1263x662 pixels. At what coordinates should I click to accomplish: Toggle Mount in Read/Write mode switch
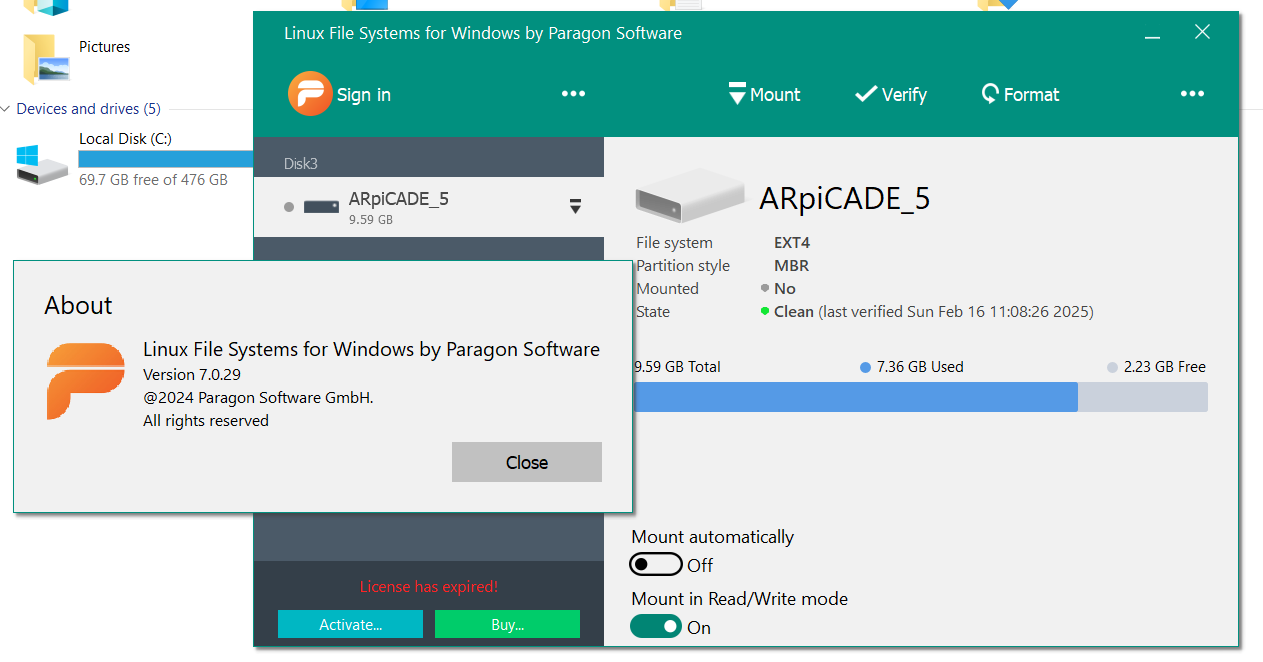pyautogui.click(x=656, y=627)
